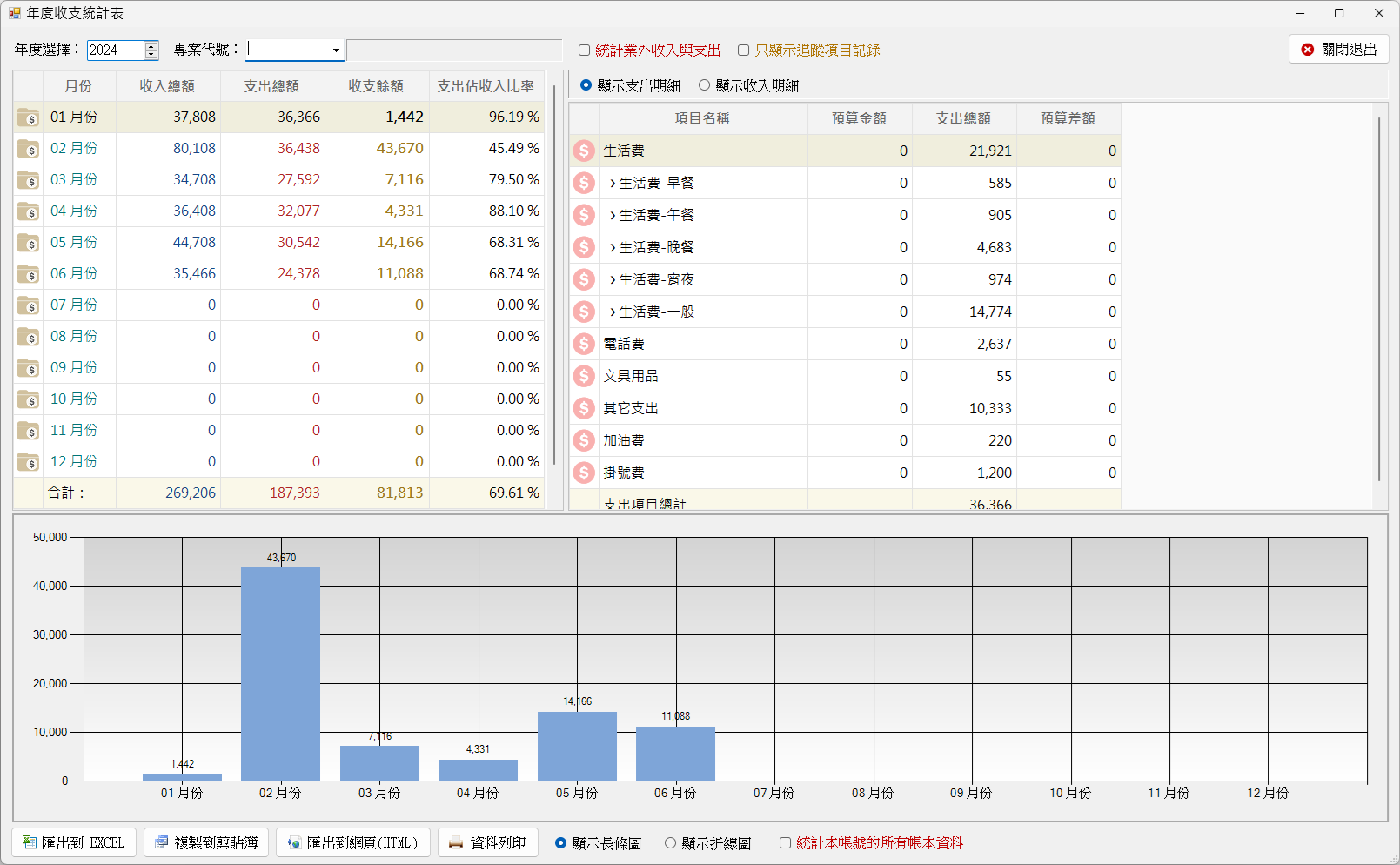
Task: Click folder icon for 05 月份 row
Action: [x=28, y=243]
